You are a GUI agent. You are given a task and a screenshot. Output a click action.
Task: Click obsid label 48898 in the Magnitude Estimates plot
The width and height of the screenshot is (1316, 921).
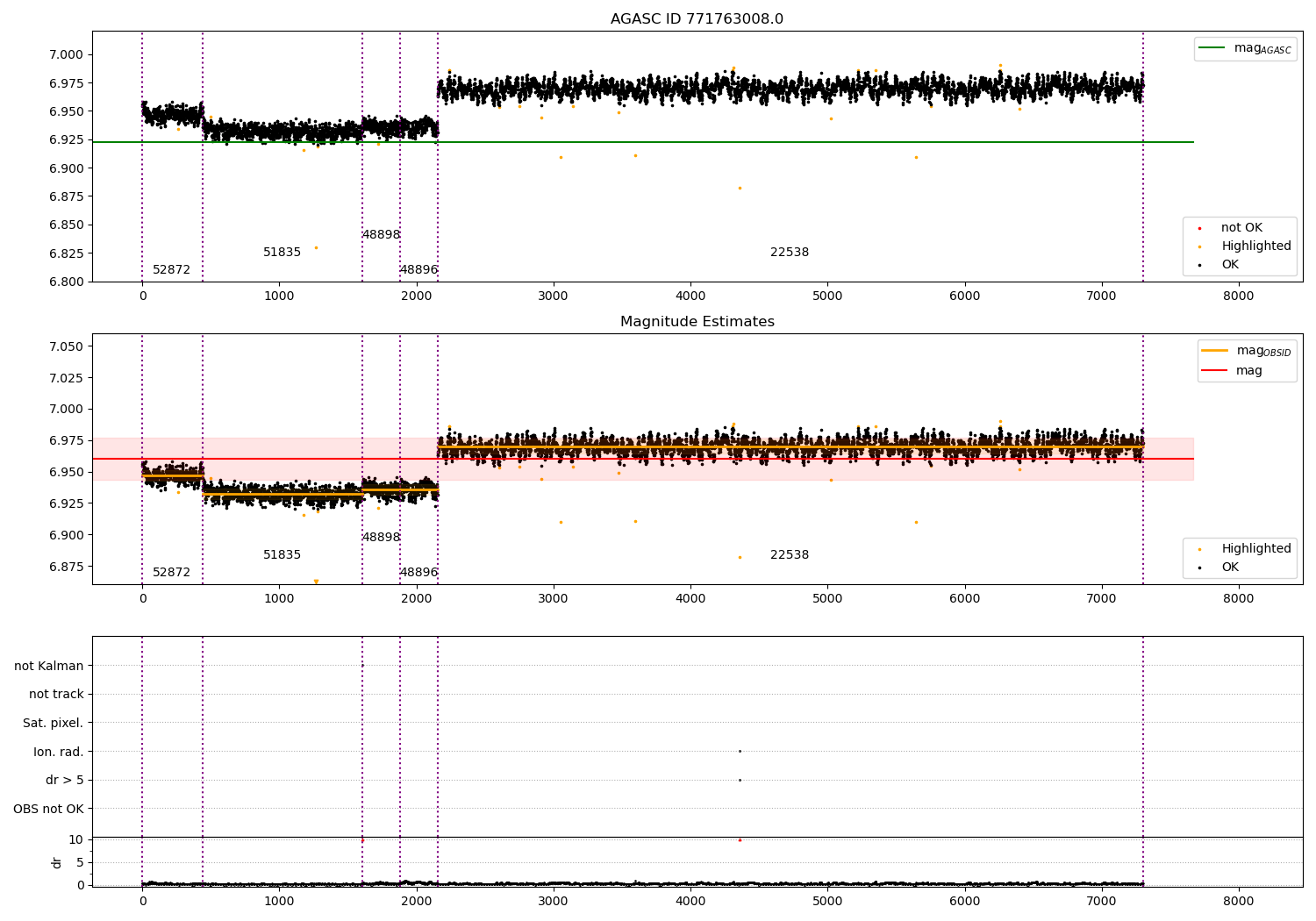(x=381, y=538)
